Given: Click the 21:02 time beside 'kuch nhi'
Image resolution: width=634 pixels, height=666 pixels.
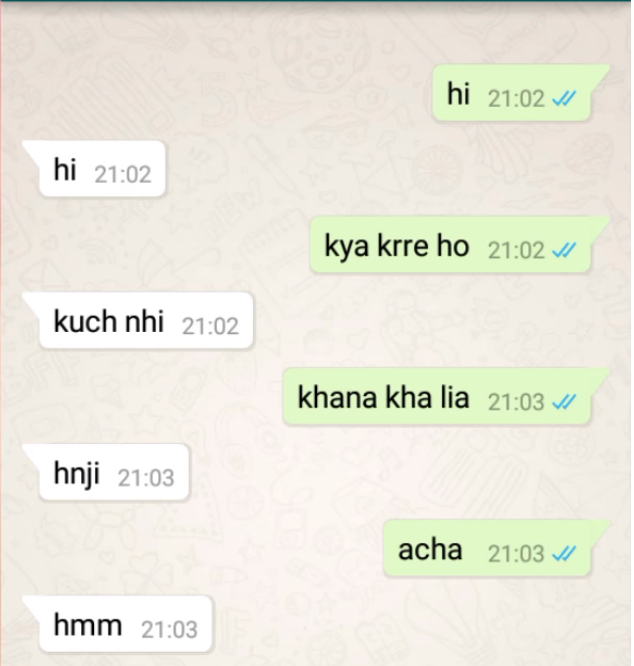Looking at the screenshot, I should click(210, 326).
